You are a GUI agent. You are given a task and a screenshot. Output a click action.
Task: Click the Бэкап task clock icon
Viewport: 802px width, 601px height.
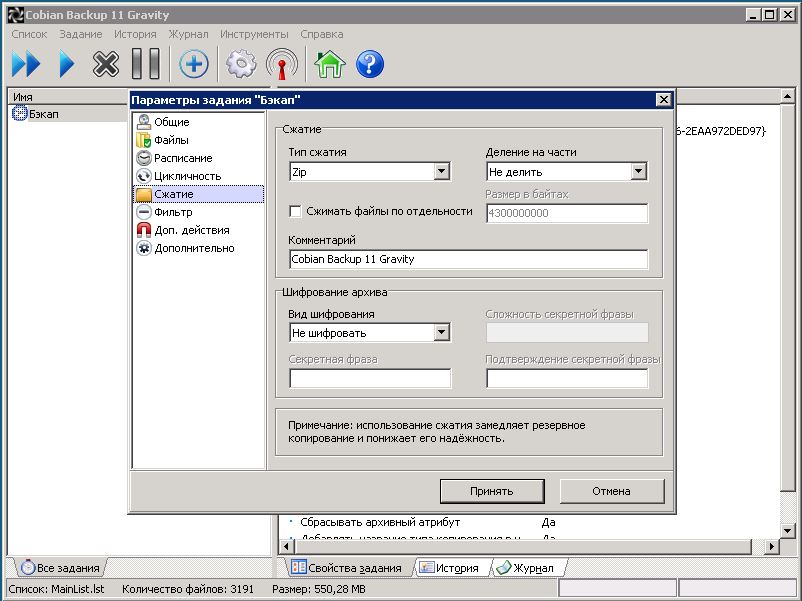tap(19, 113)
